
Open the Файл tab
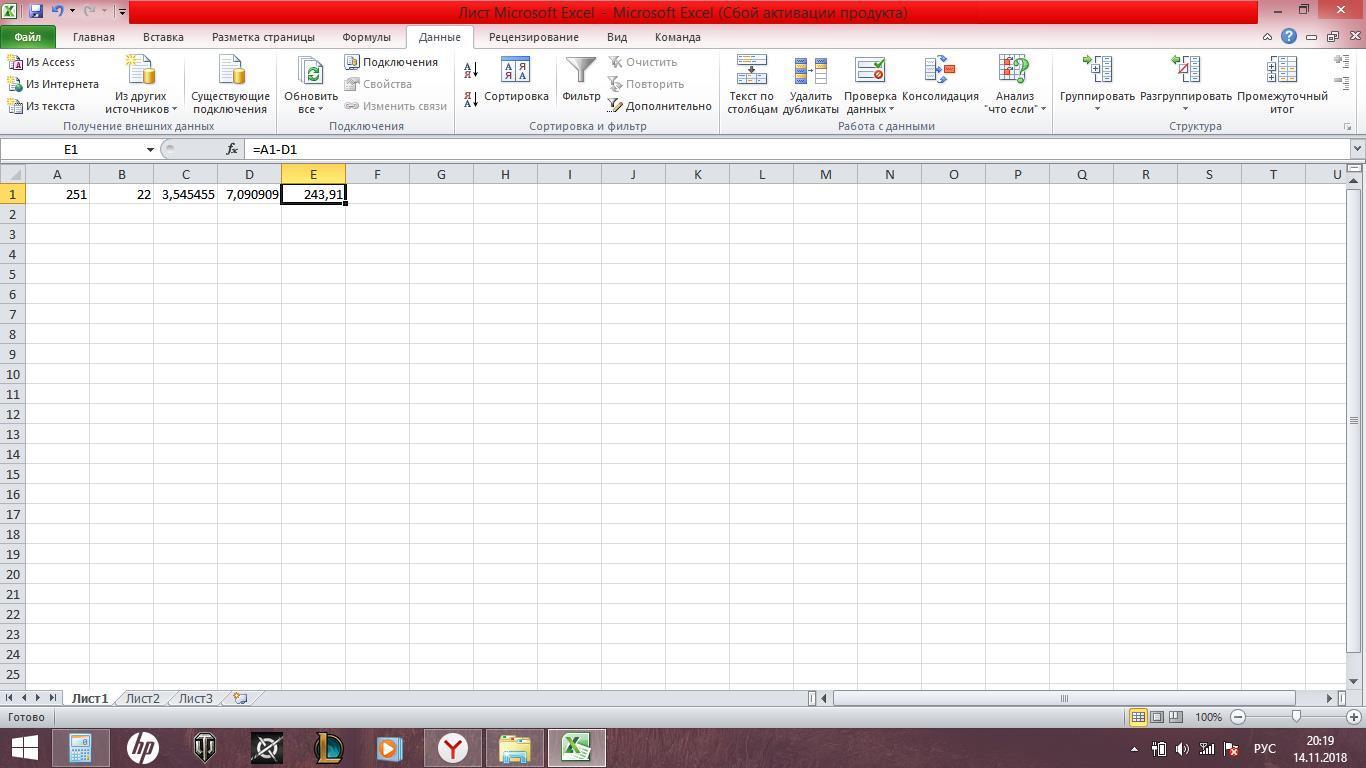[x=28, y=37]
